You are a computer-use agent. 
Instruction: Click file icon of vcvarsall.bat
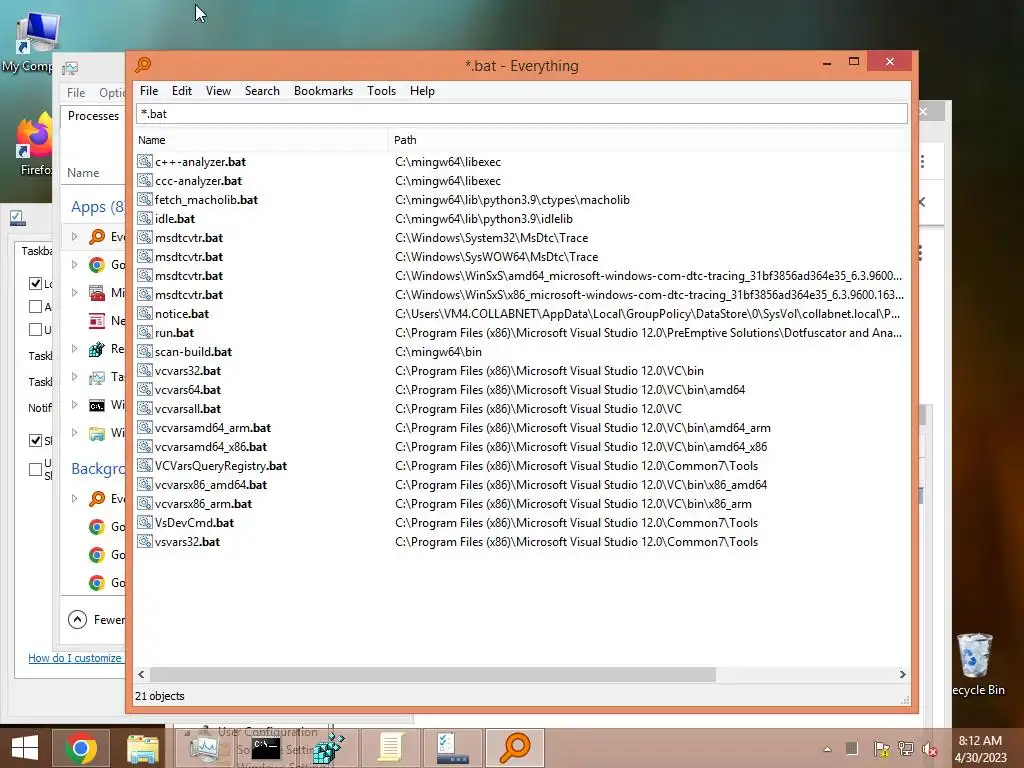click(x=145, y=408)
